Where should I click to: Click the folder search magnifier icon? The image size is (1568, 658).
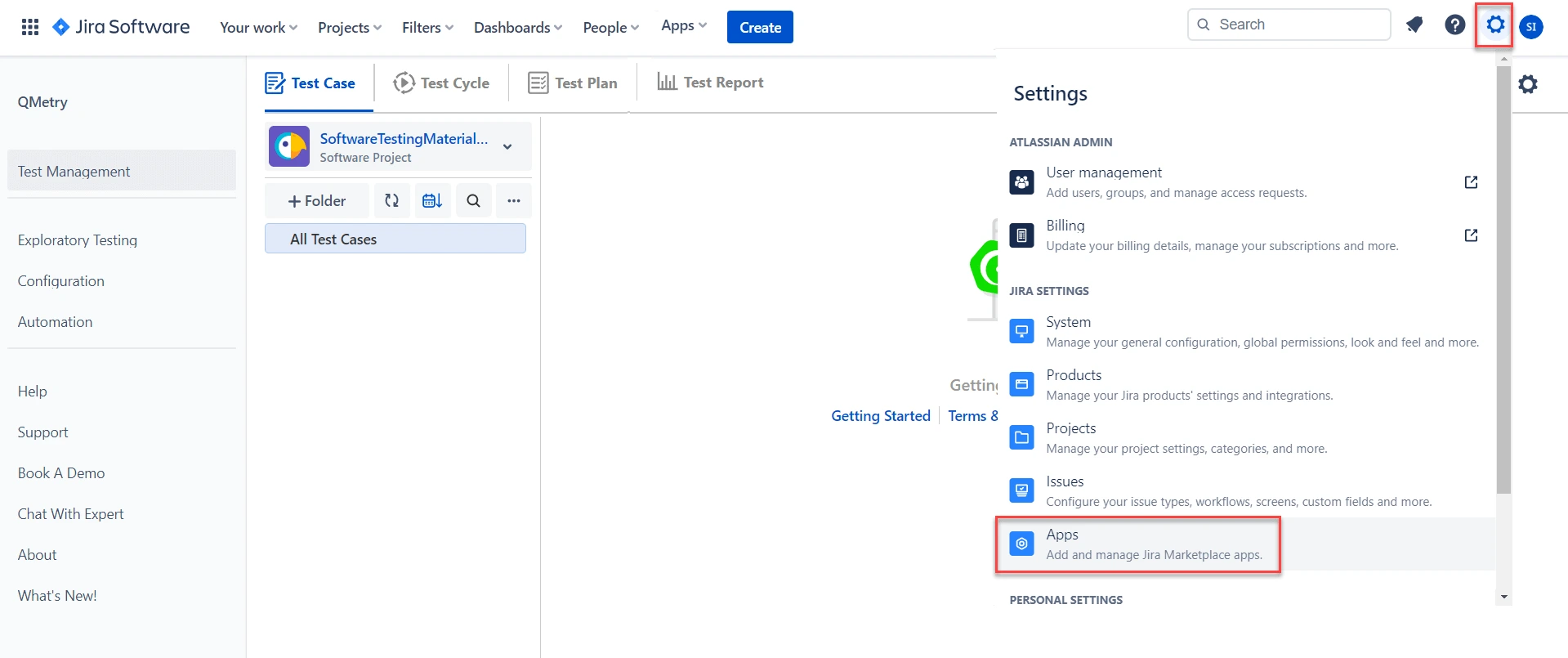(473, 200)
